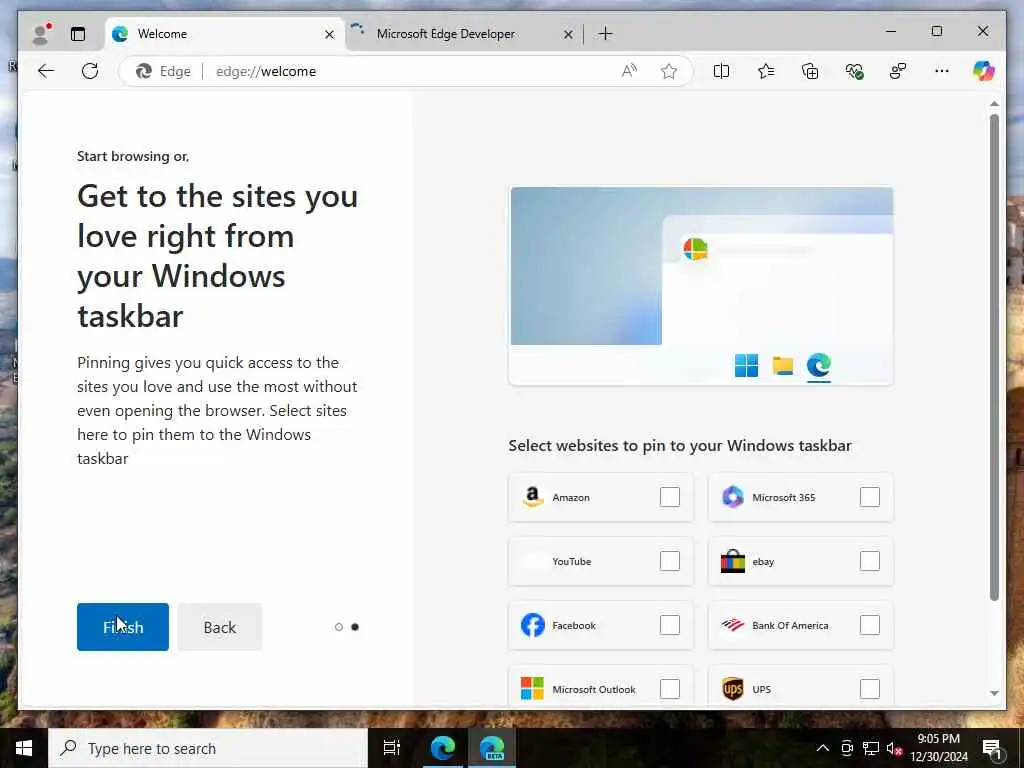Open the Copilot icon
The image size is (1024, 768).
pos(983,71)
